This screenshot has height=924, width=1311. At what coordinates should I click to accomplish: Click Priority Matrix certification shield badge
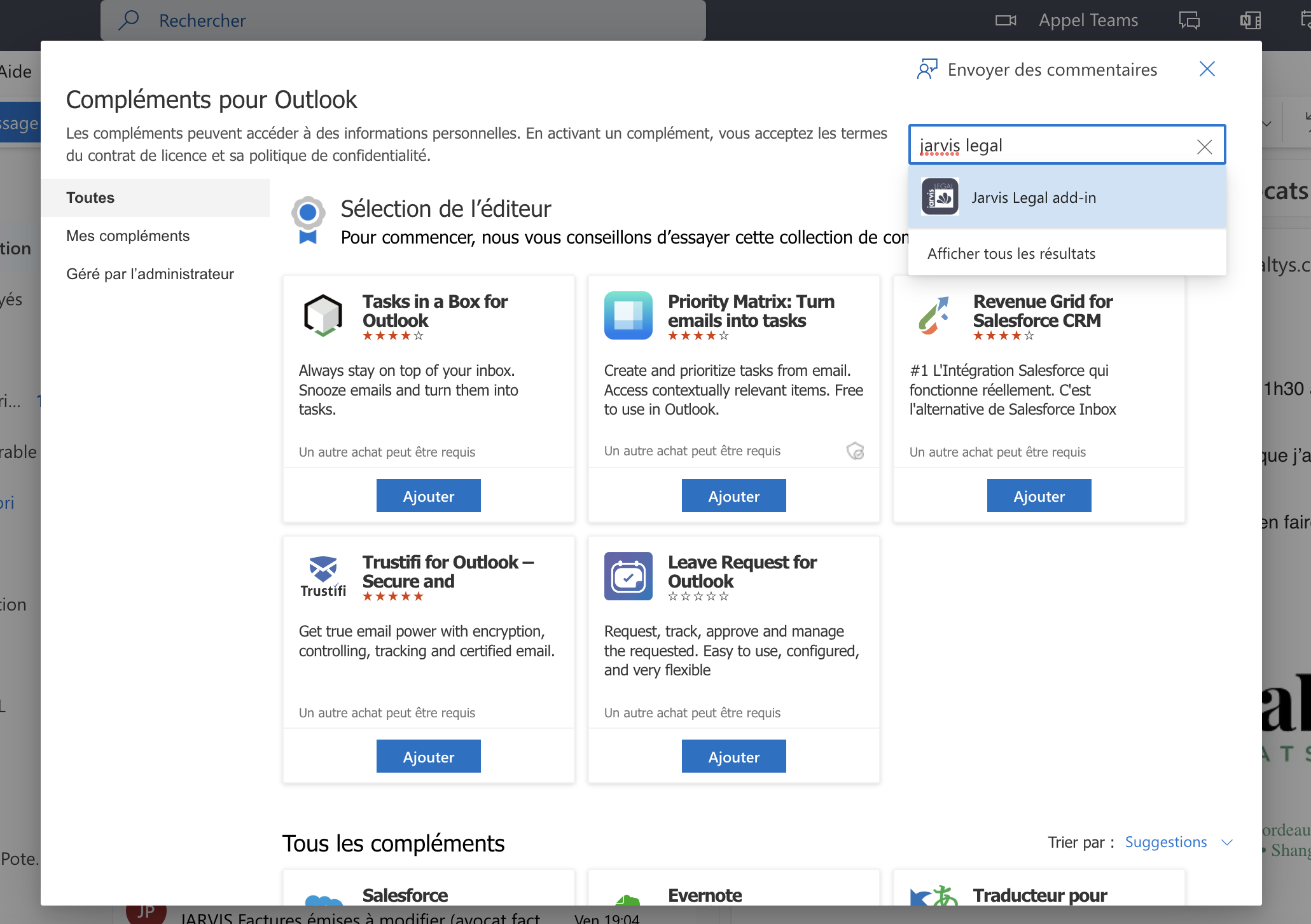coord(855,451)
